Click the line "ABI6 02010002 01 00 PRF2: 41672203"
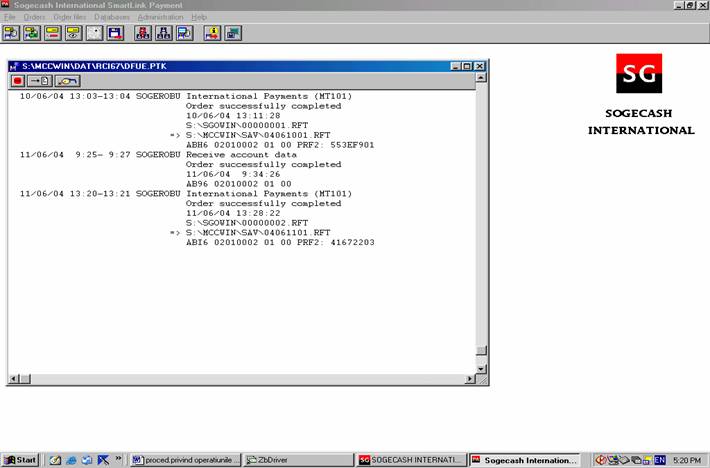710x468 pixels. click(280, 243)
